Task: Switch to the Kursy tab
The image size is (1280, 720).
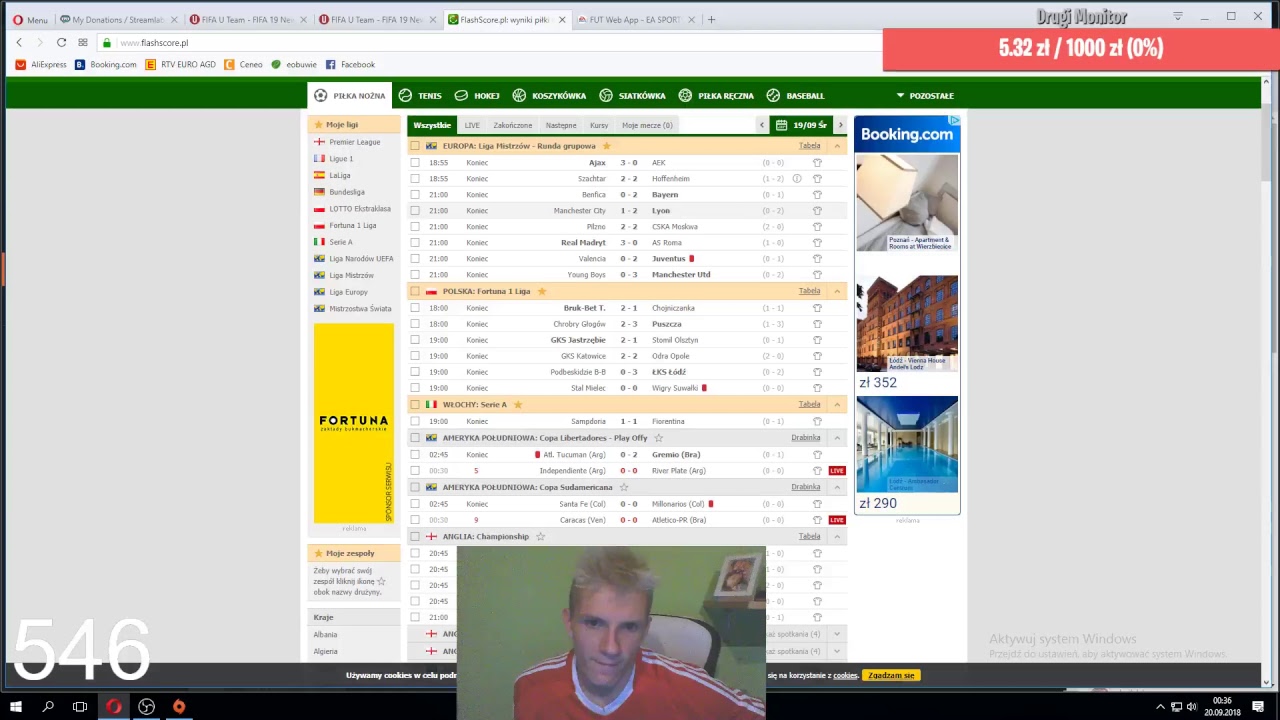Action: tap(599, 125)
